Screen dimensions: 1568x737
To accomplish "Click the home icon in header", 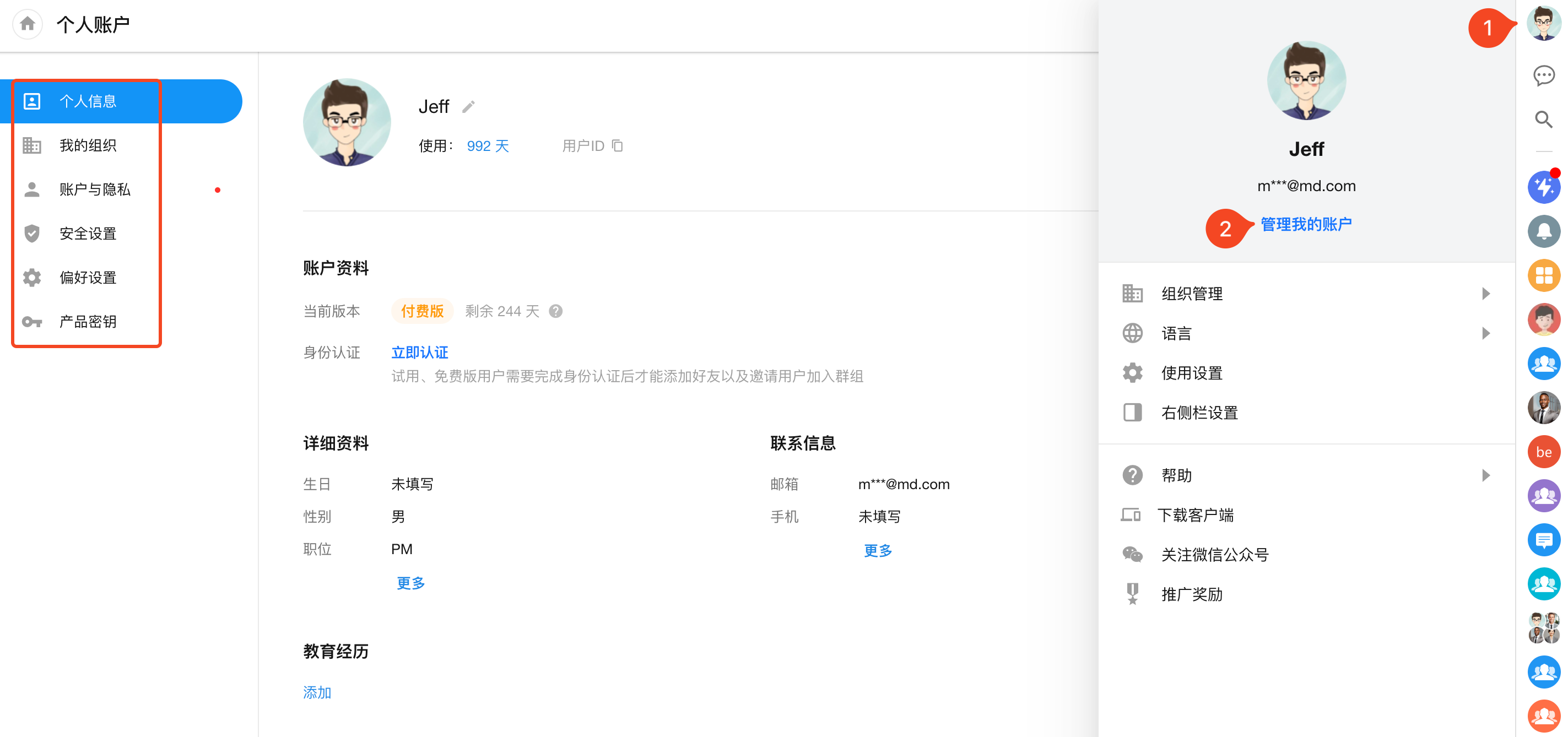I will point(28,24).
